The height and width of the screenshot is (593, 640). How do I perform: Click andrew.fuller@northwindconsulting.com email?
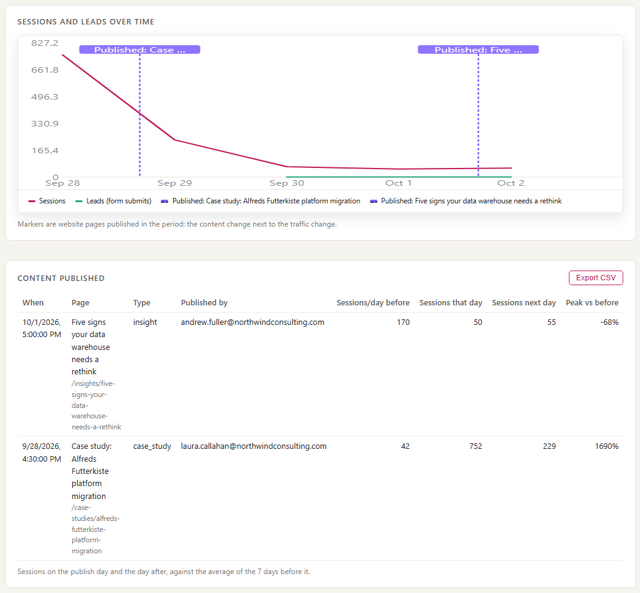253,322
